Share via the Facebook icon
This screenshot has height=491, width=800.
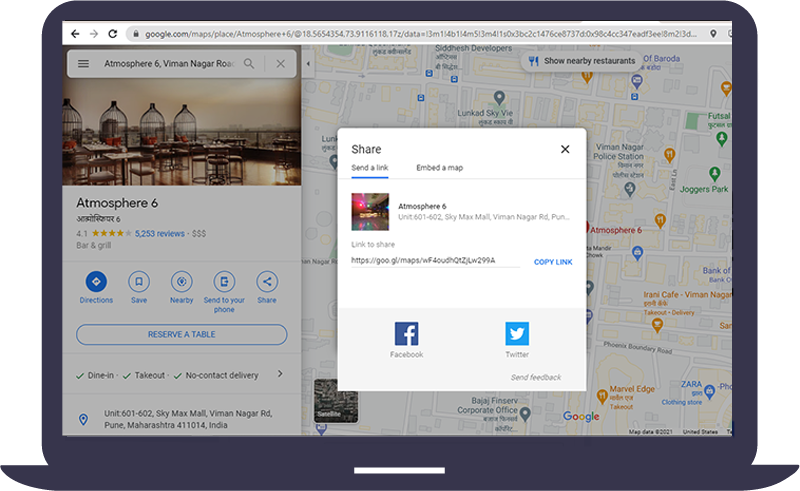(x=407, y=334)
